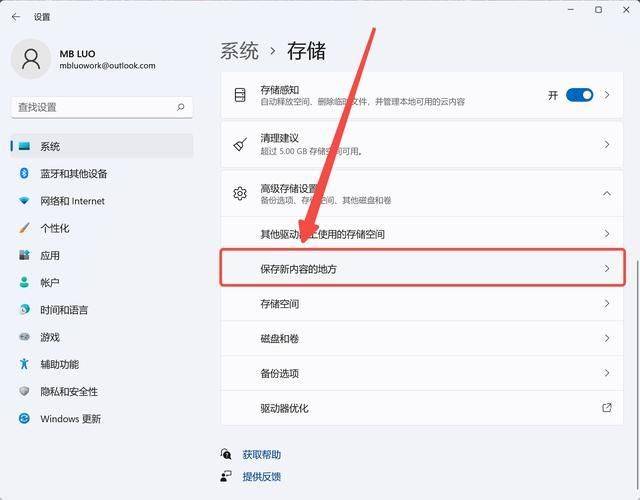Click the back arrow icon
This screenshot has height=500, width=640.
[16, 17]
